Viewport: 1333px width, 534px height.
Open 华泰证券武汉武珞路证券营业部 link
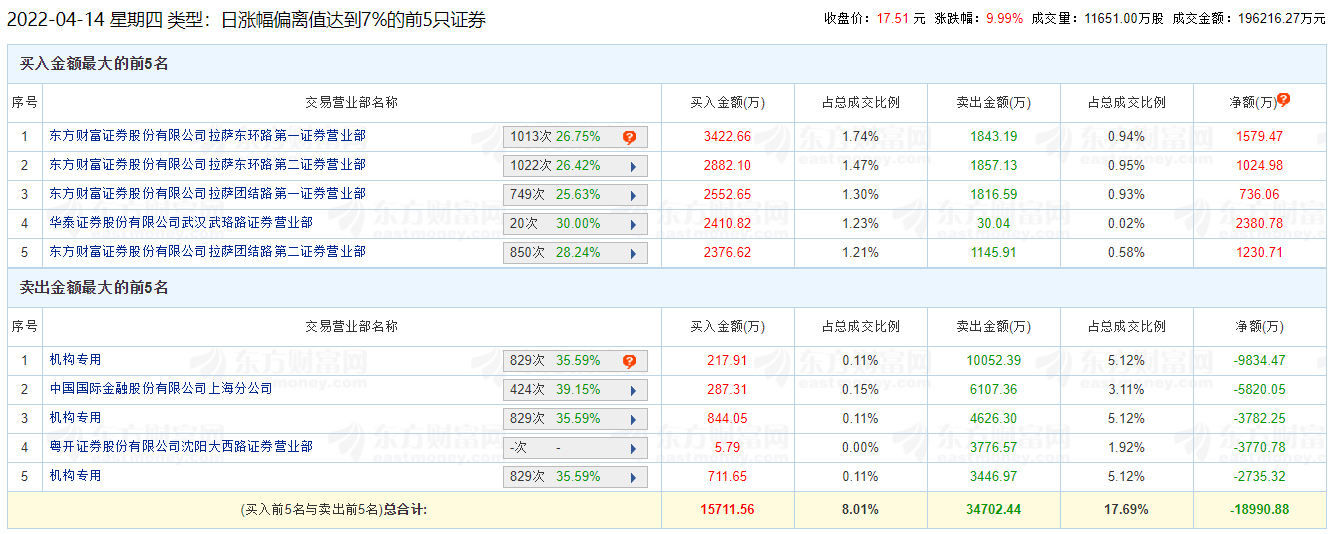181,222
